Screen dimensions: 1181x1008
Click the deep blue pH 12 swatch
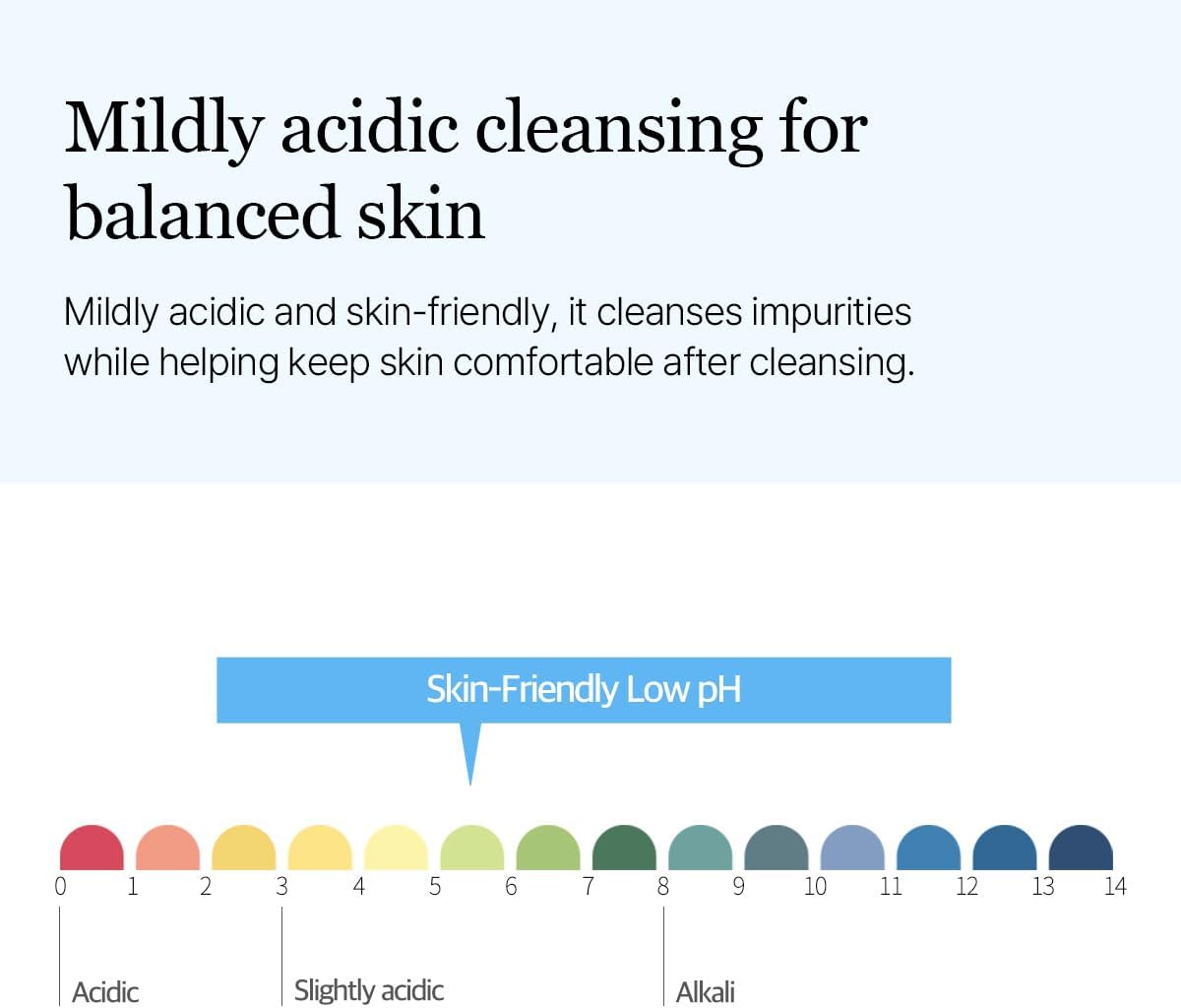click(1005, 848)
